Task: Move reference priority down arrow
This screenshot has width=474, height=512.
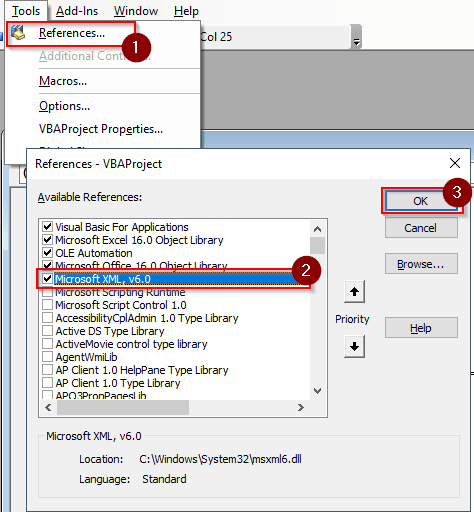Action: pyautogui.click(x=354, y=347)
